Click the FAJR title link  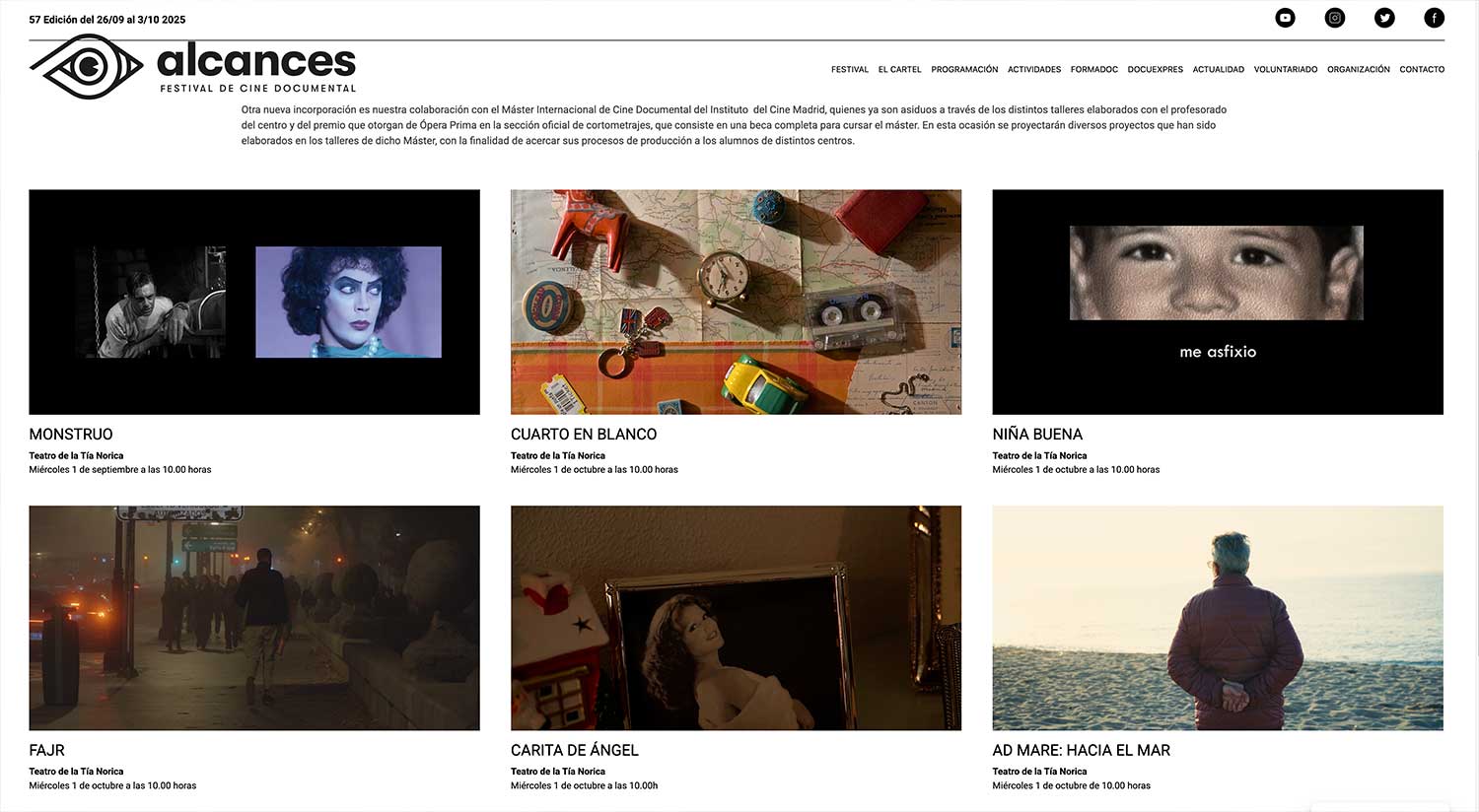[47, 750]
